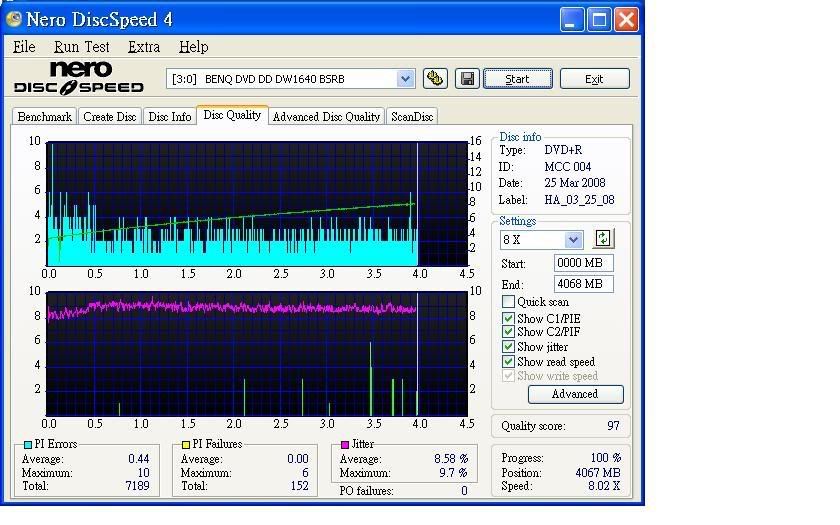Select the Disc Quality tab
840x525 pixels.
click(x=232, y=115)
